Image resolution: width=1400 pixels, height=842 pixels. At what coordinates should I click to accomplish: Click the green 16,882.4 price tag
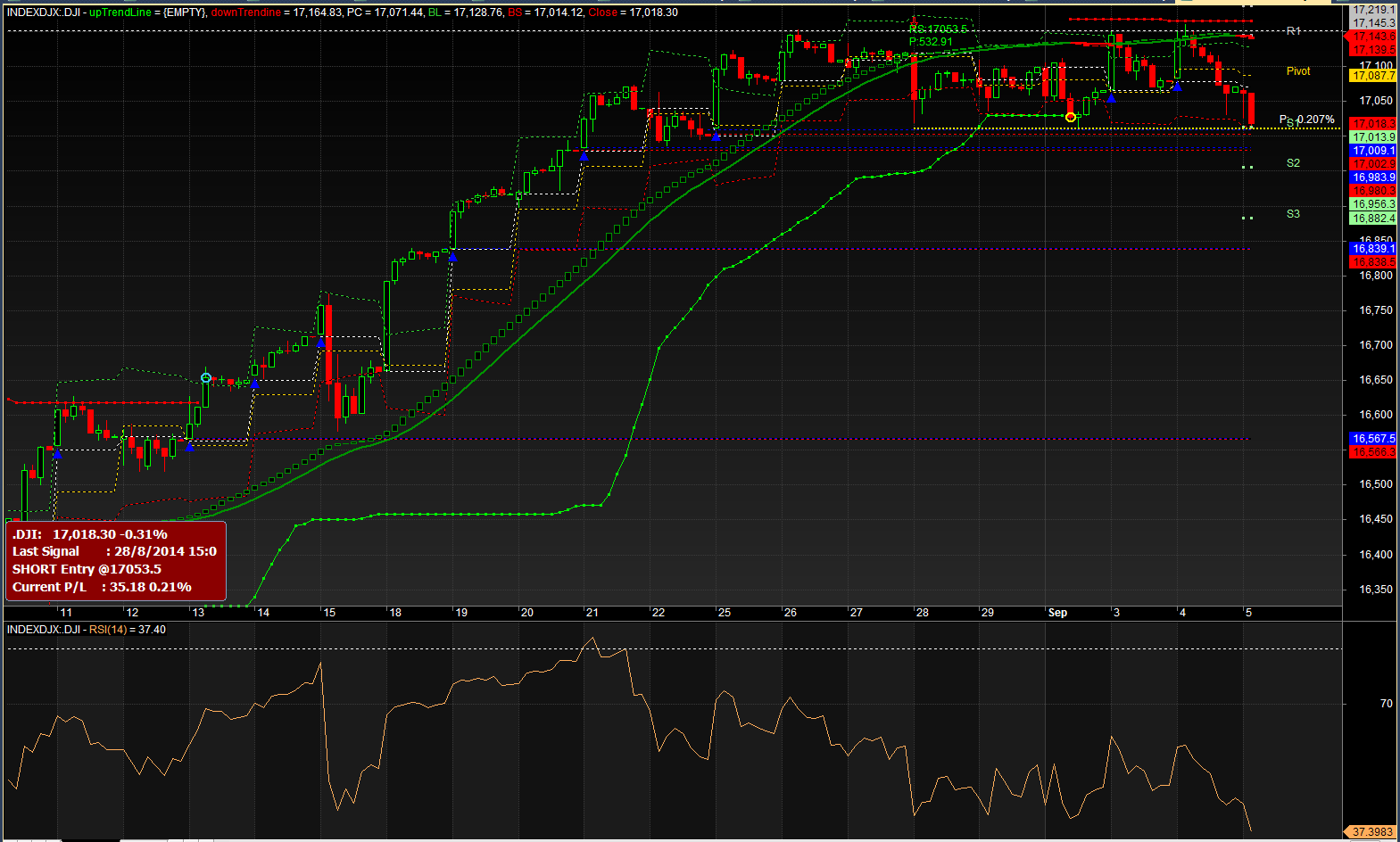click(1373, 219)
